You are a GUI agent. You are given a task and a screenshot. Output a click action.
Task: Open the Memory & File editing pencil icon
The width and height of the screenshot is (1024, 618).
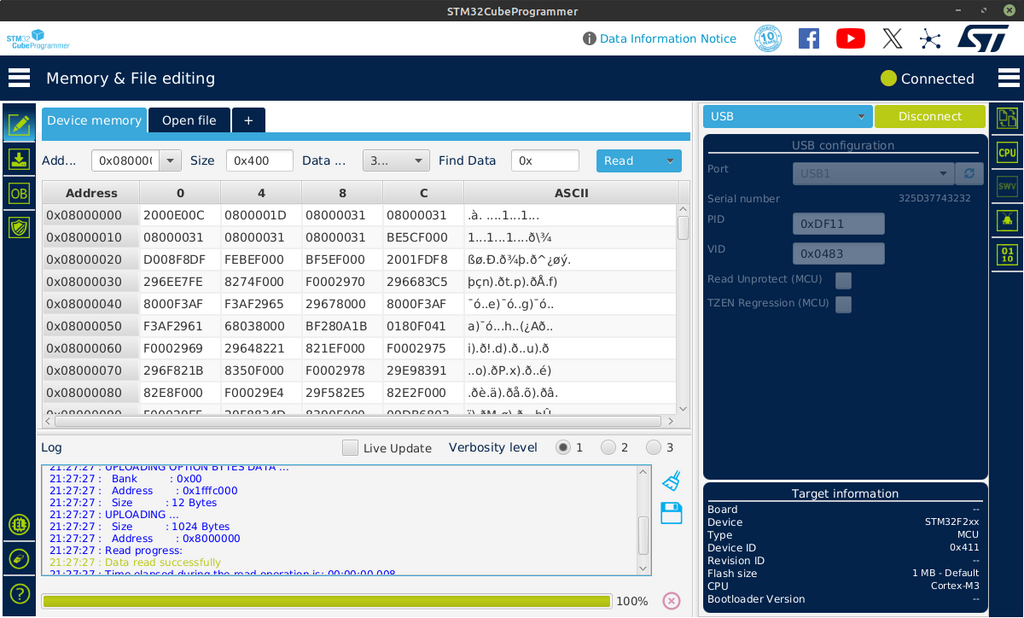[x=19, y=124]
